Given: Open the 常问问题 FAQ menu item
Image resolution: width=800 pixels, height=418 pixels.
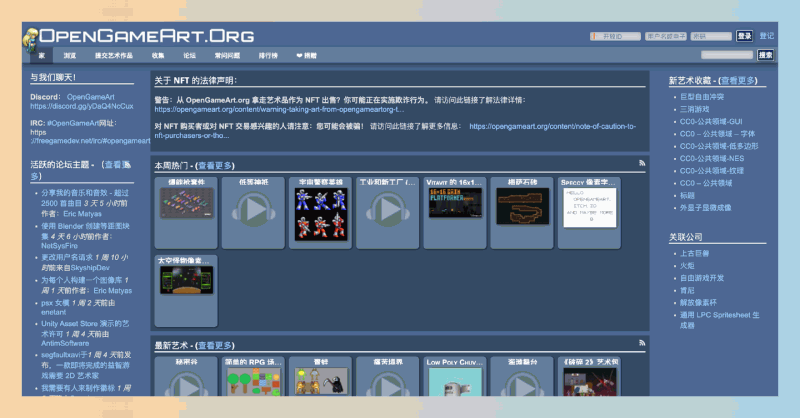Looking at the screenshot, I should (x=228, y=56).
